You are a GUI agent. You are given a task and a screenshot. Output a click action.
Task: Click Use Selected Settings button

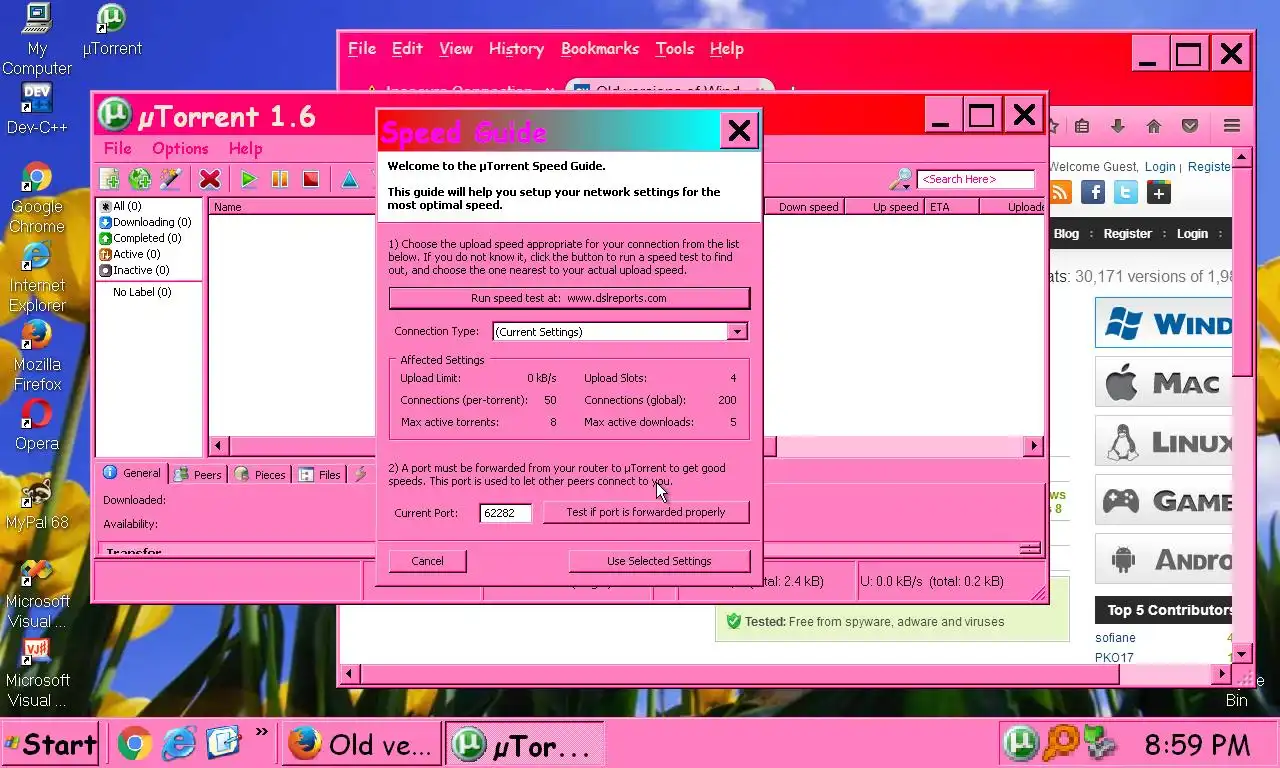coord(659,561)
